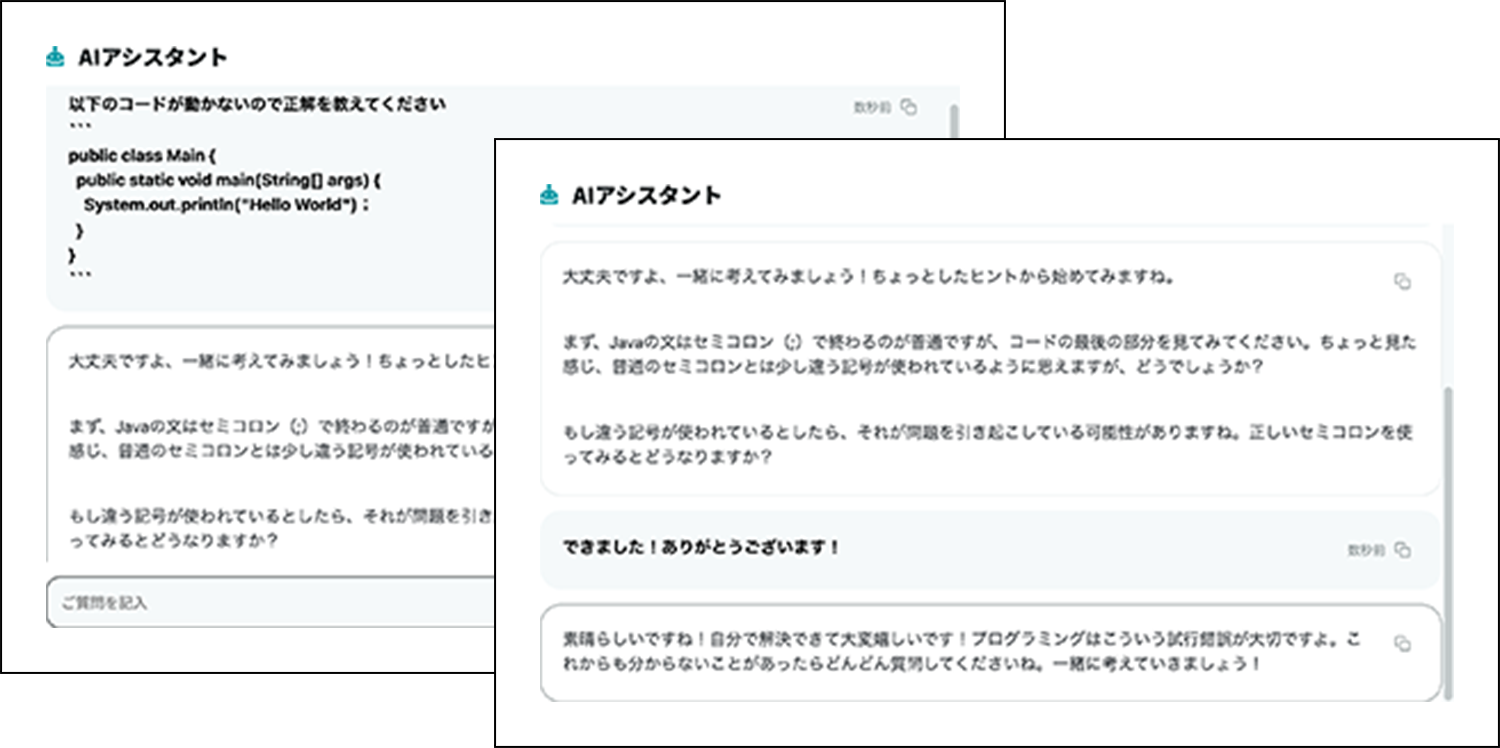Copy the できました！ありがとうございます！ message
The width and height of the screenshot is (1500, 748).
(1402, 550)
